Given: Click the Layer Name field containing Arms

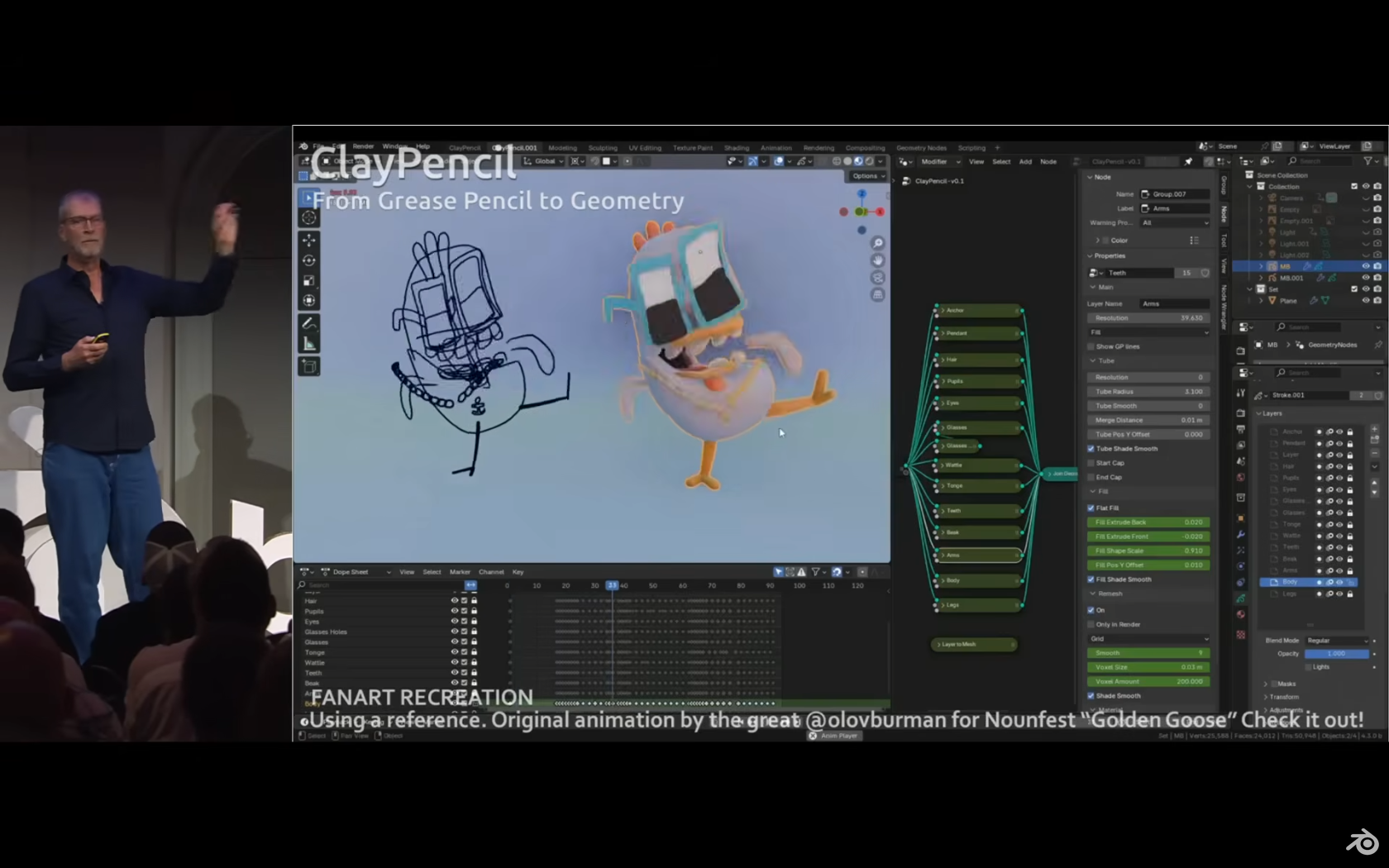Looking at the screenshot, I should pos(1175,304).
